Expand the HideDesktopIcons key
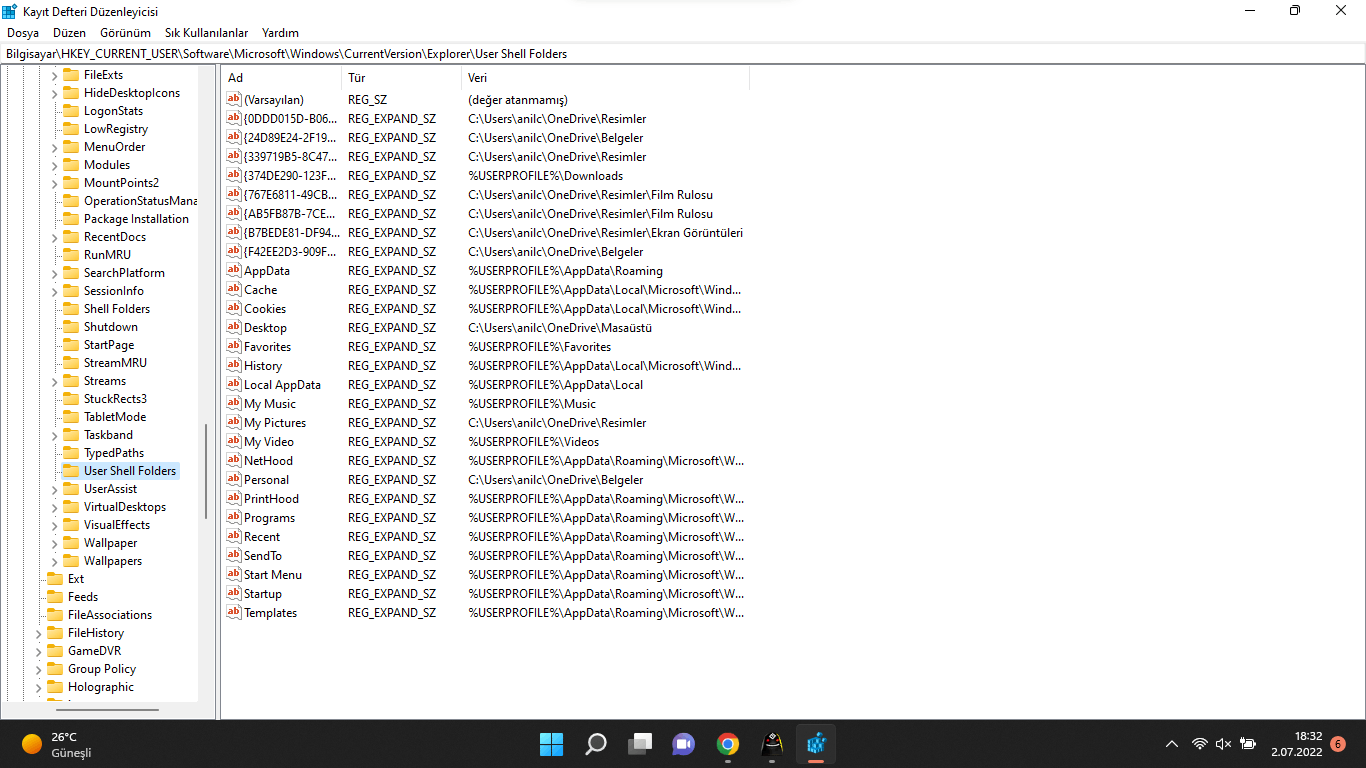The width and height of the screenshot is (1366, 768). [55, 93]
